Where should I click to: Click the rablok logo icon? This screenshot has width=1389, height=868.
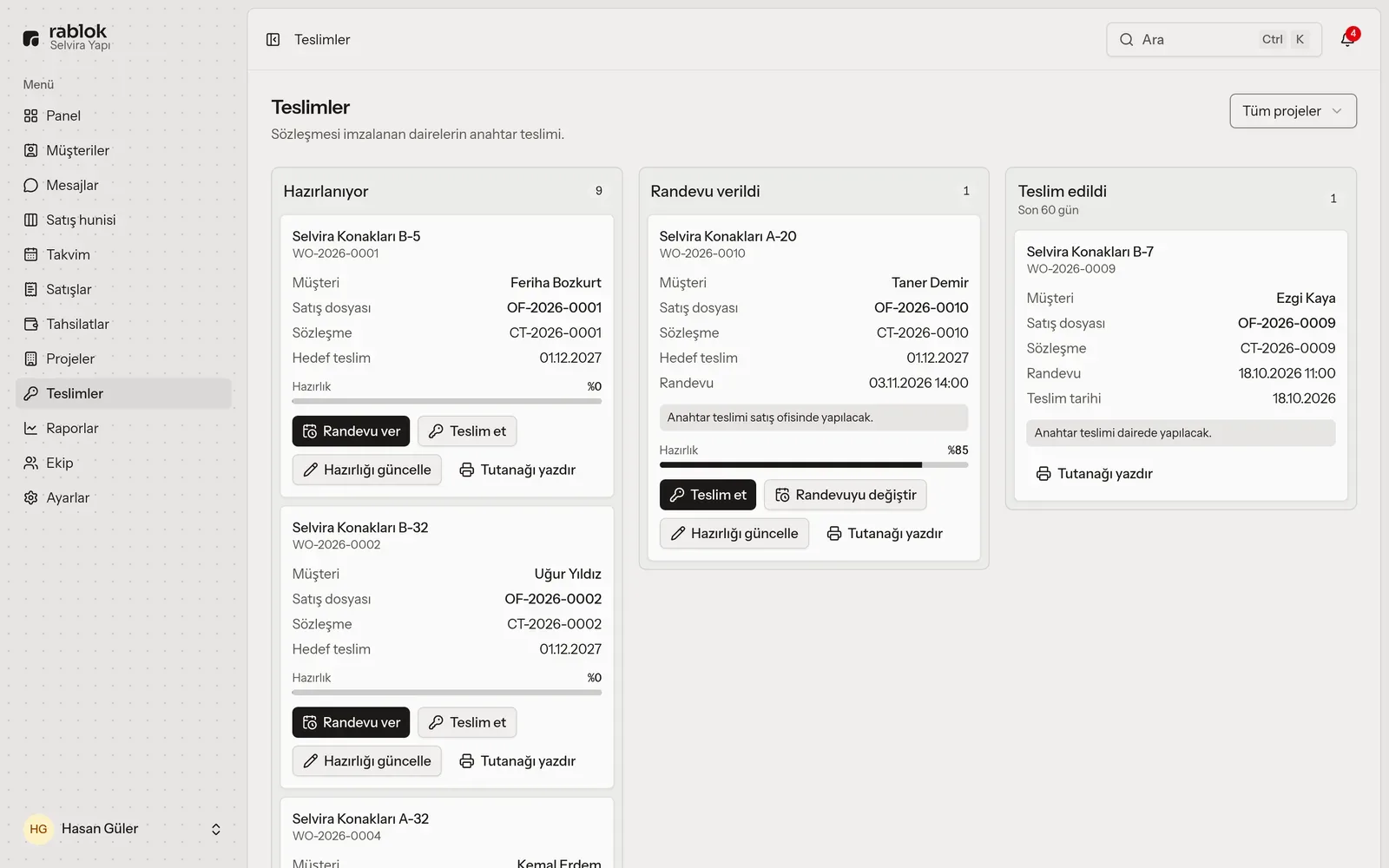(x=31, y=38)
